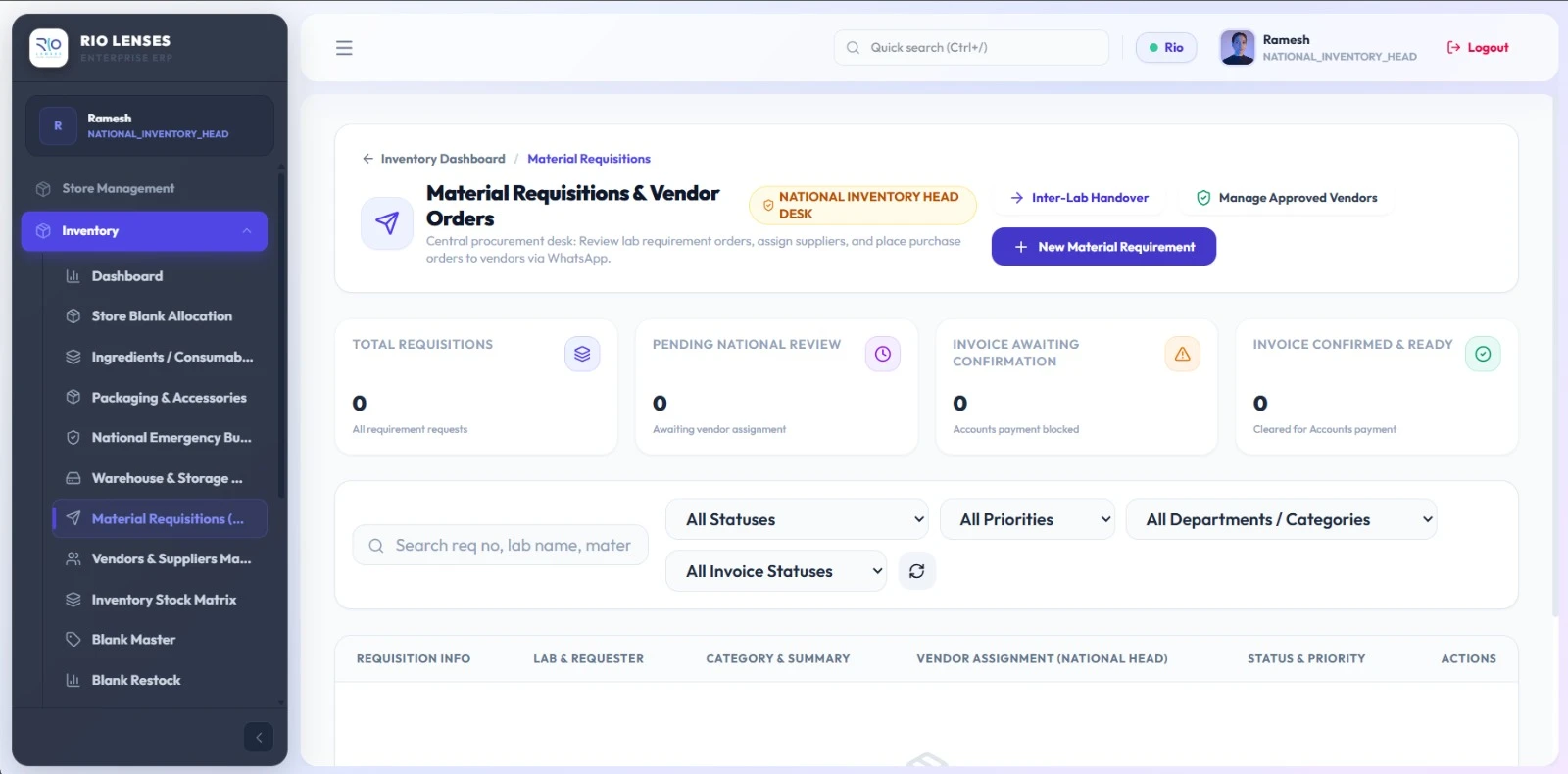
Task: Open Packaging & Accessories menu item
Action: click(x=160, y=398)
